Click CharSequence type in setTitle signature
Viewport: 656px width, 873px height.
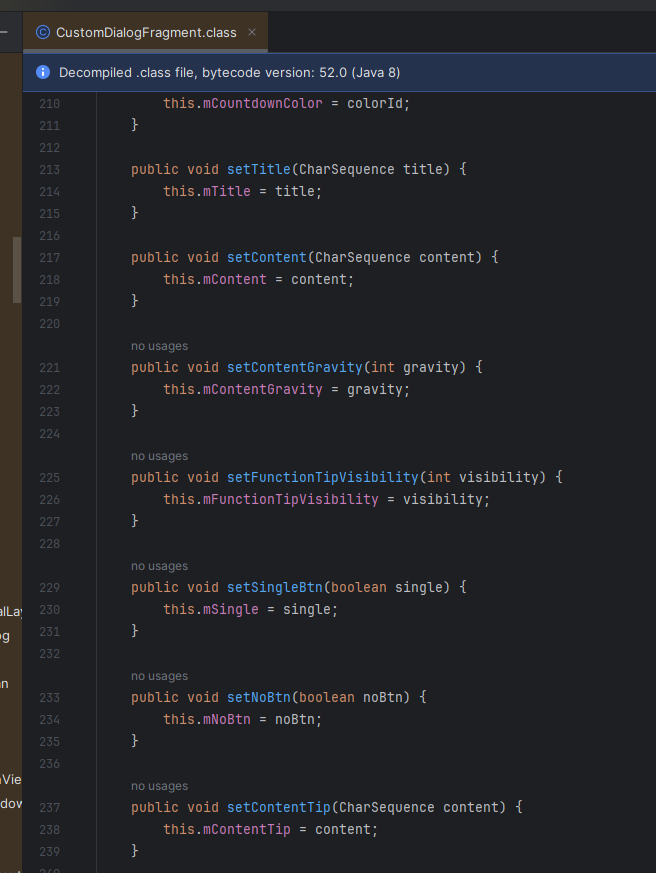click(346, 169)
